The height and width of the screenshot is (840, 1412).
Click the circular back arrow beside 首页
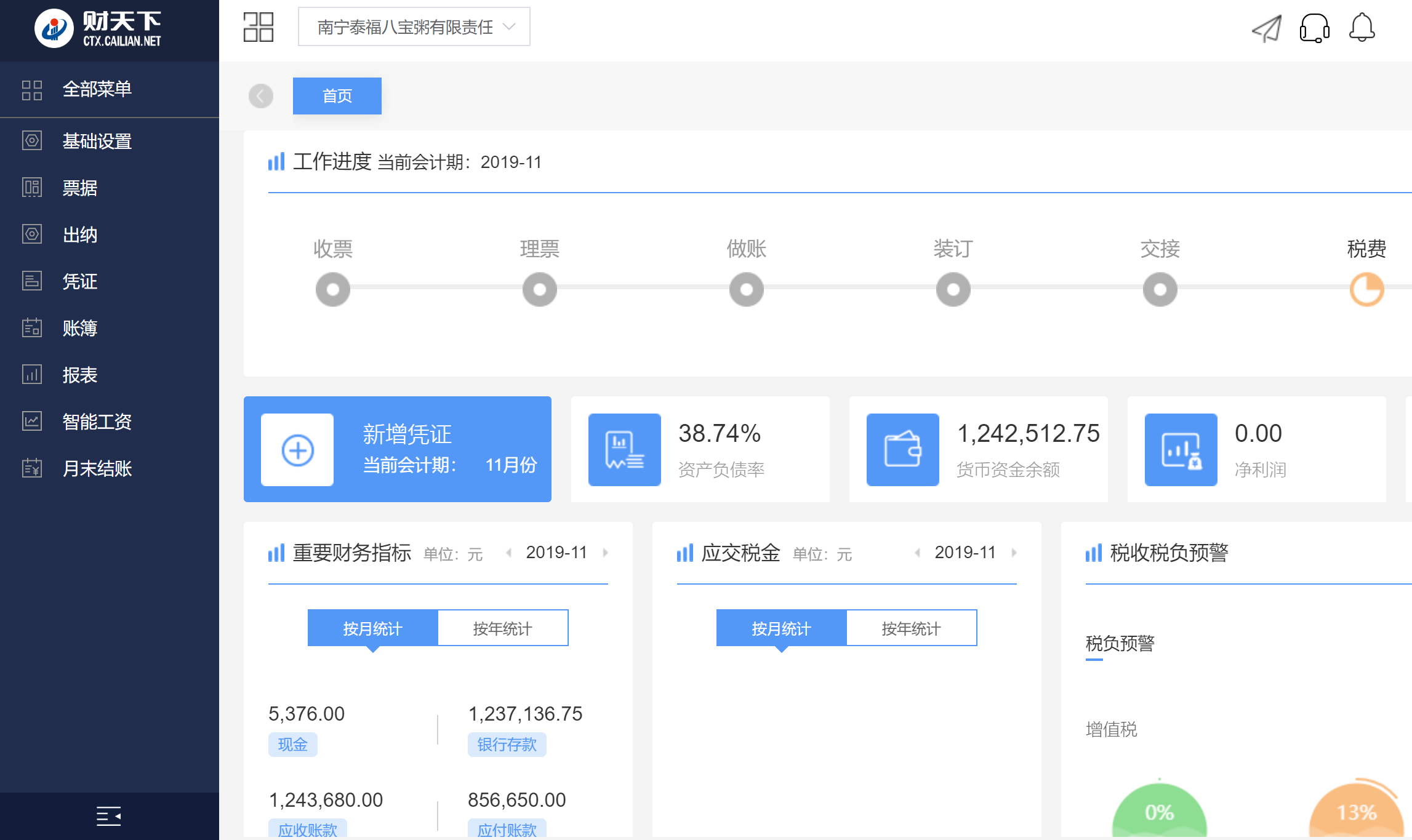click(x=261, y=96)
